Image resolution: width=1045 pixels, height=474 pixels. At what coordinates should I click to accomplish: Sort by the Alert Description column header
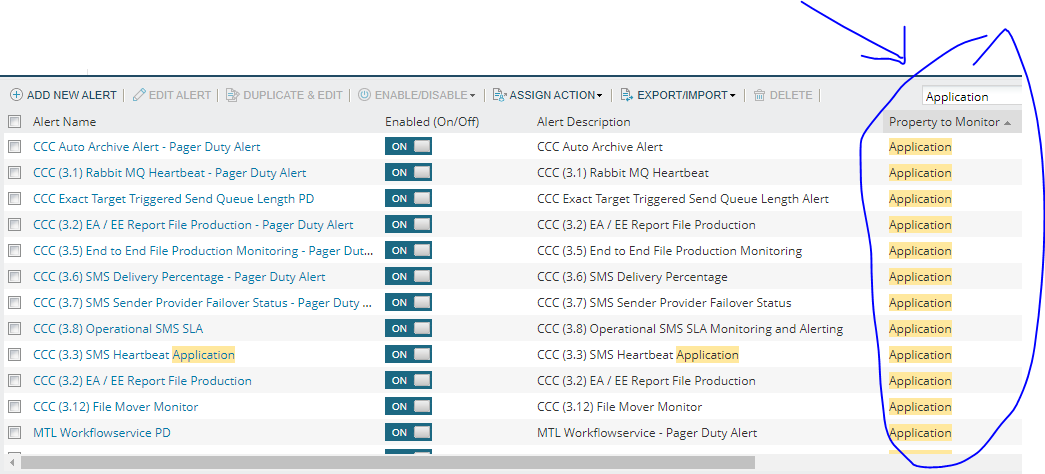point(584,122)
